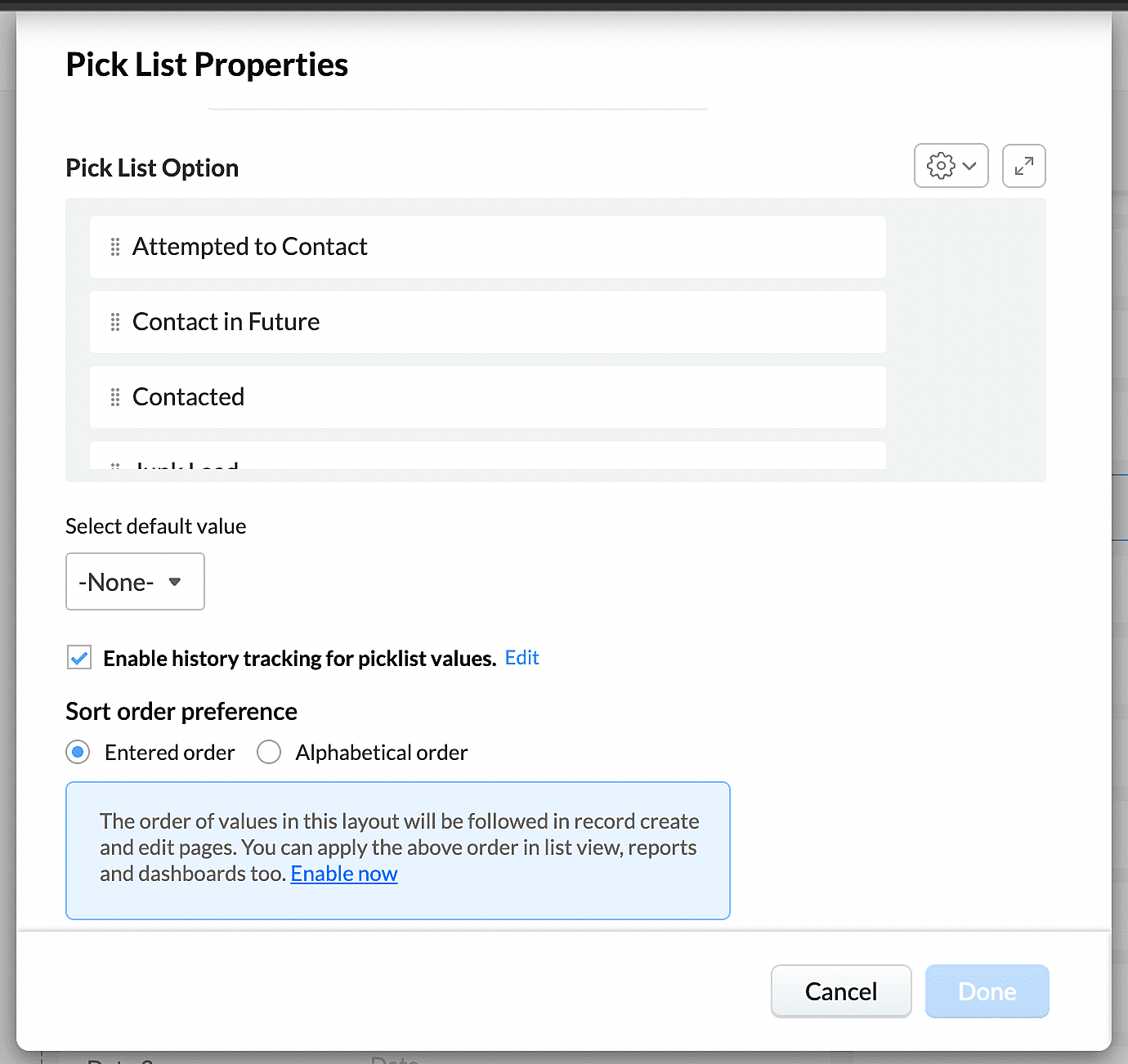Select Entered order radio button
1128x1064 pixels.
click(x=78, y=752)
